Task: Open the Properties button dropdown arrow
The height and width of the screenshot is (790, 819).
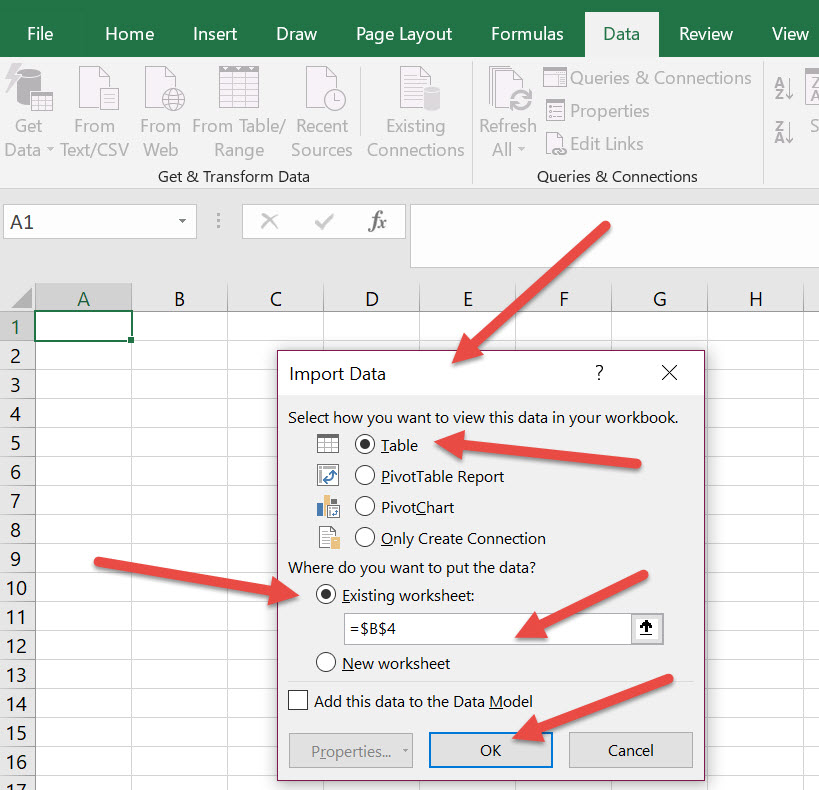Action: 405,751
